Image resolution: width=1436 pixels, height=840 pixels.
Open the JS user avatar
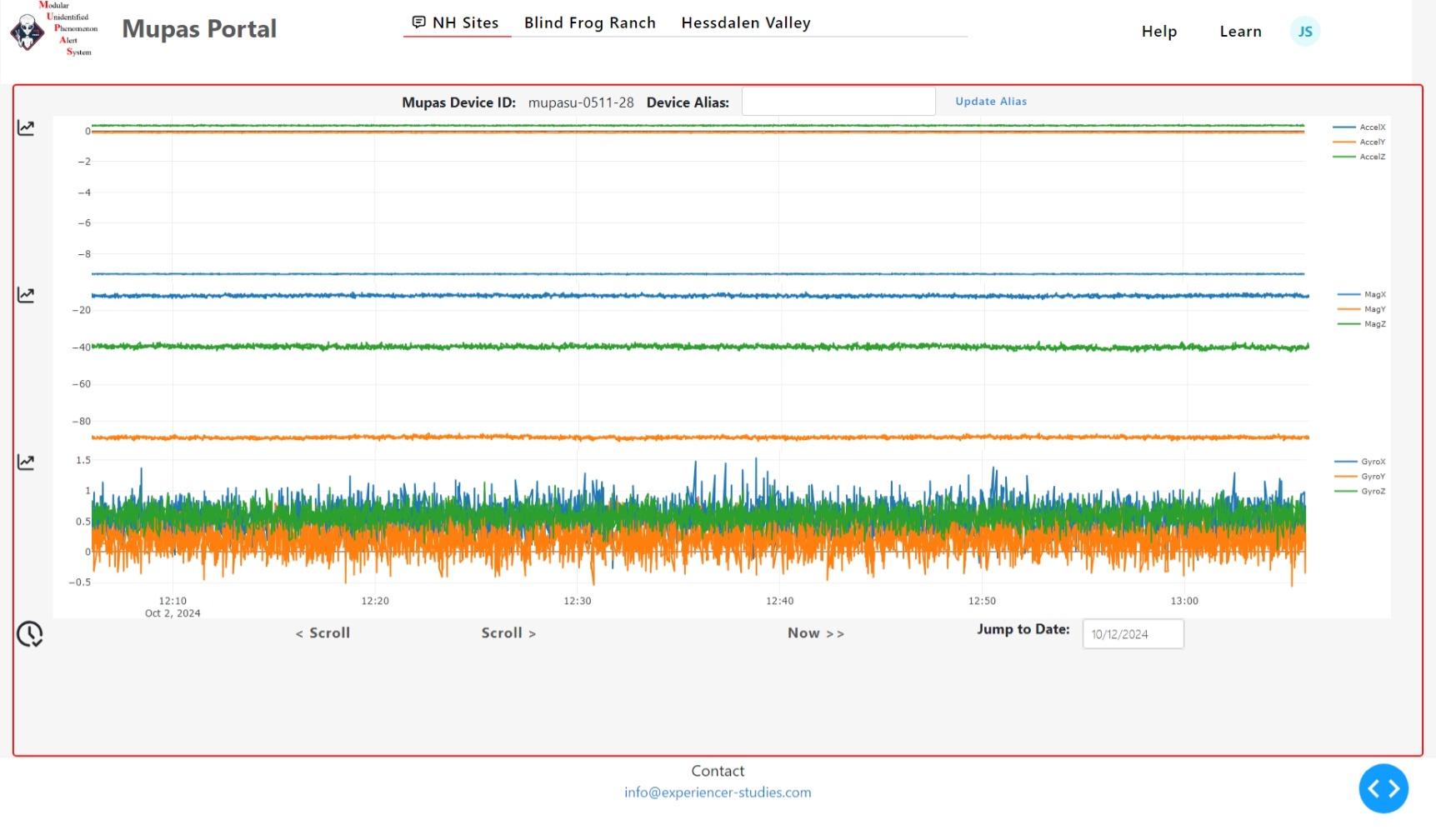(x=1304, y=32)
